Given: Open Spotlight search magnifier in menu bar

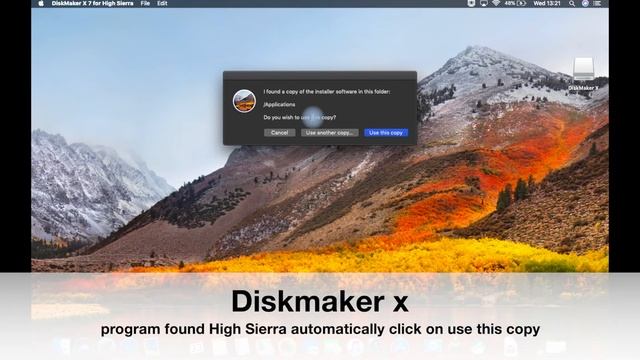Looking at the screenshot, I should pos(572,3).
